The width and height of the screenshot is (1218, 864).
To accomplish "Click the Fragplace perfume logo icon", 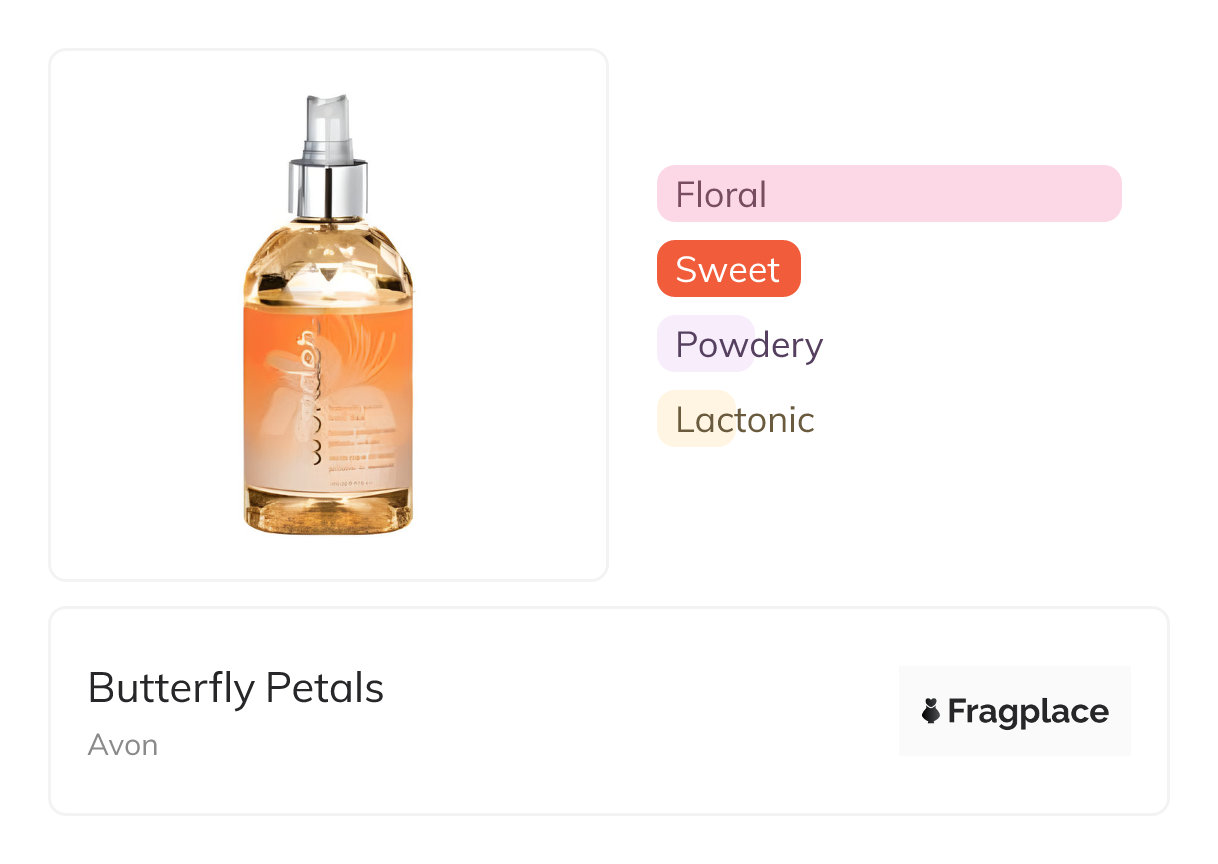I will [x=931, y=711].
